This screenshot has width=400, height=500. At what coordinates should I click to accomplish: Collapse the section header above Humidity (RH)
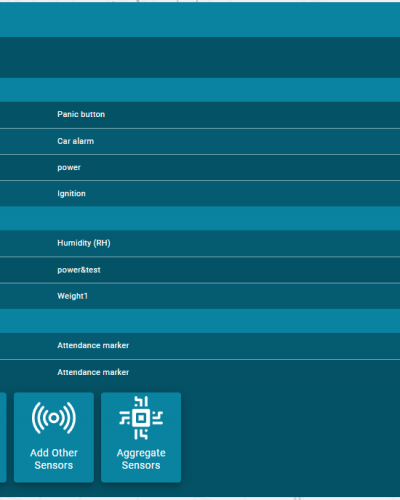[x=200, y=218]
